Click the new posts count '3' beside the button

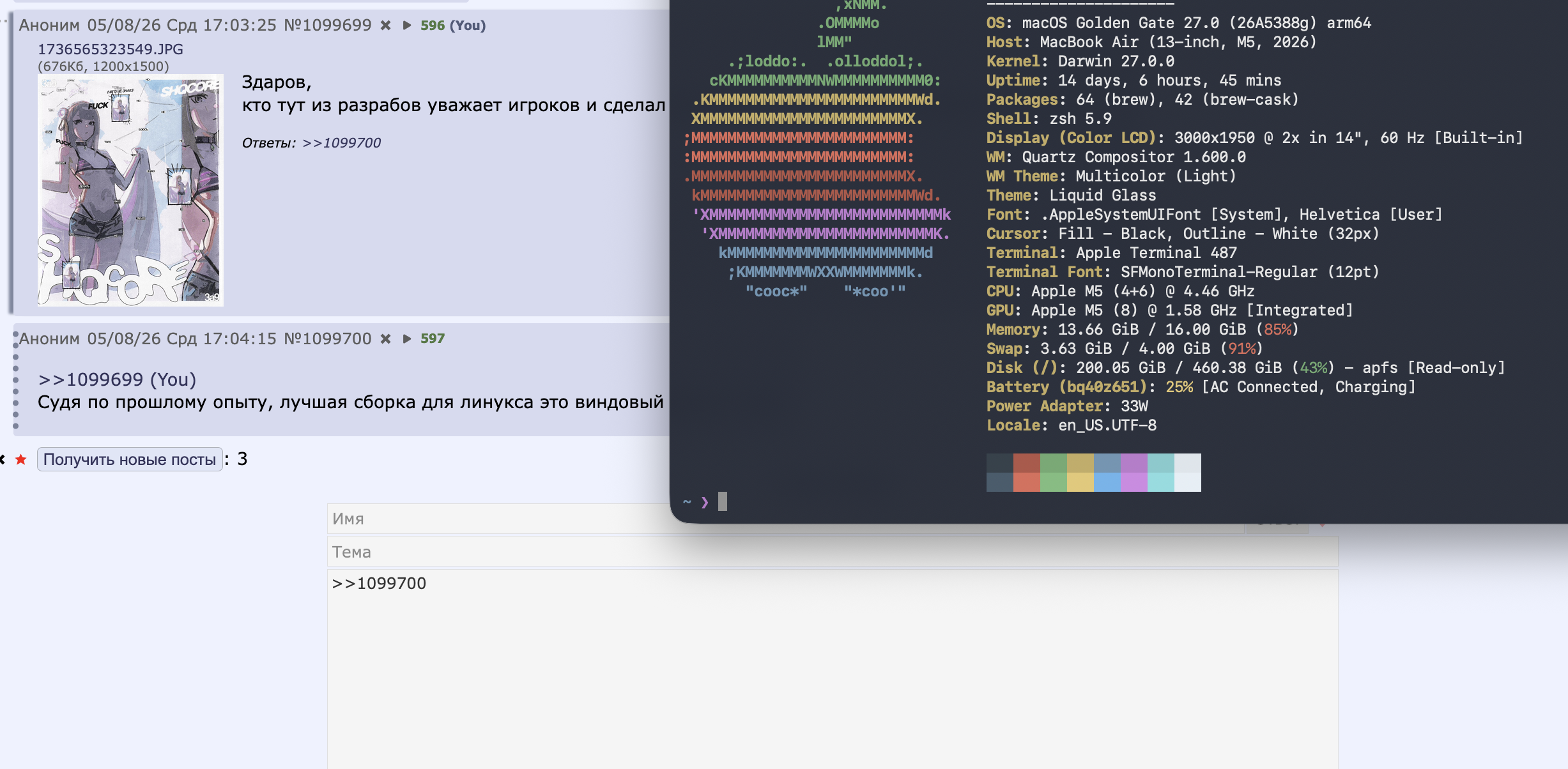pos(242,459)
